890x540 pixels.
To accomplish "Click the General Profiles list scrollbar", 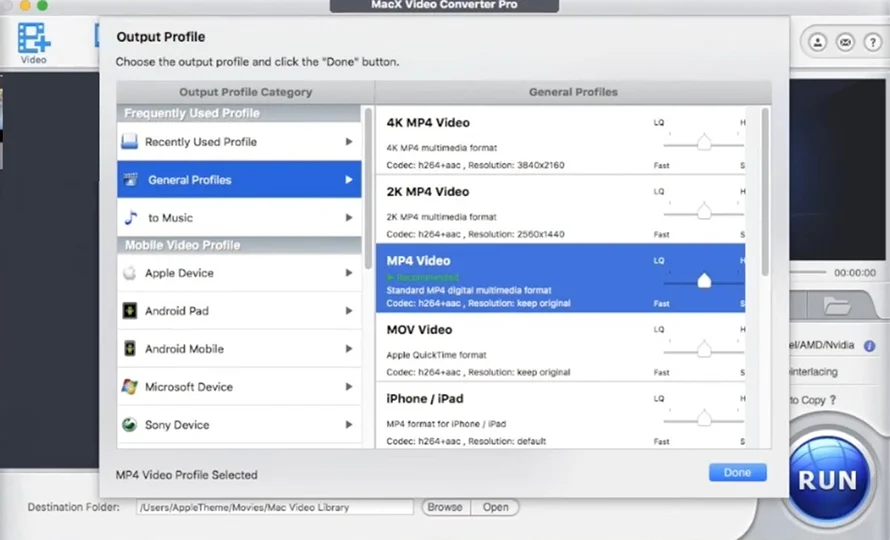I will click(x=765, y=192).
